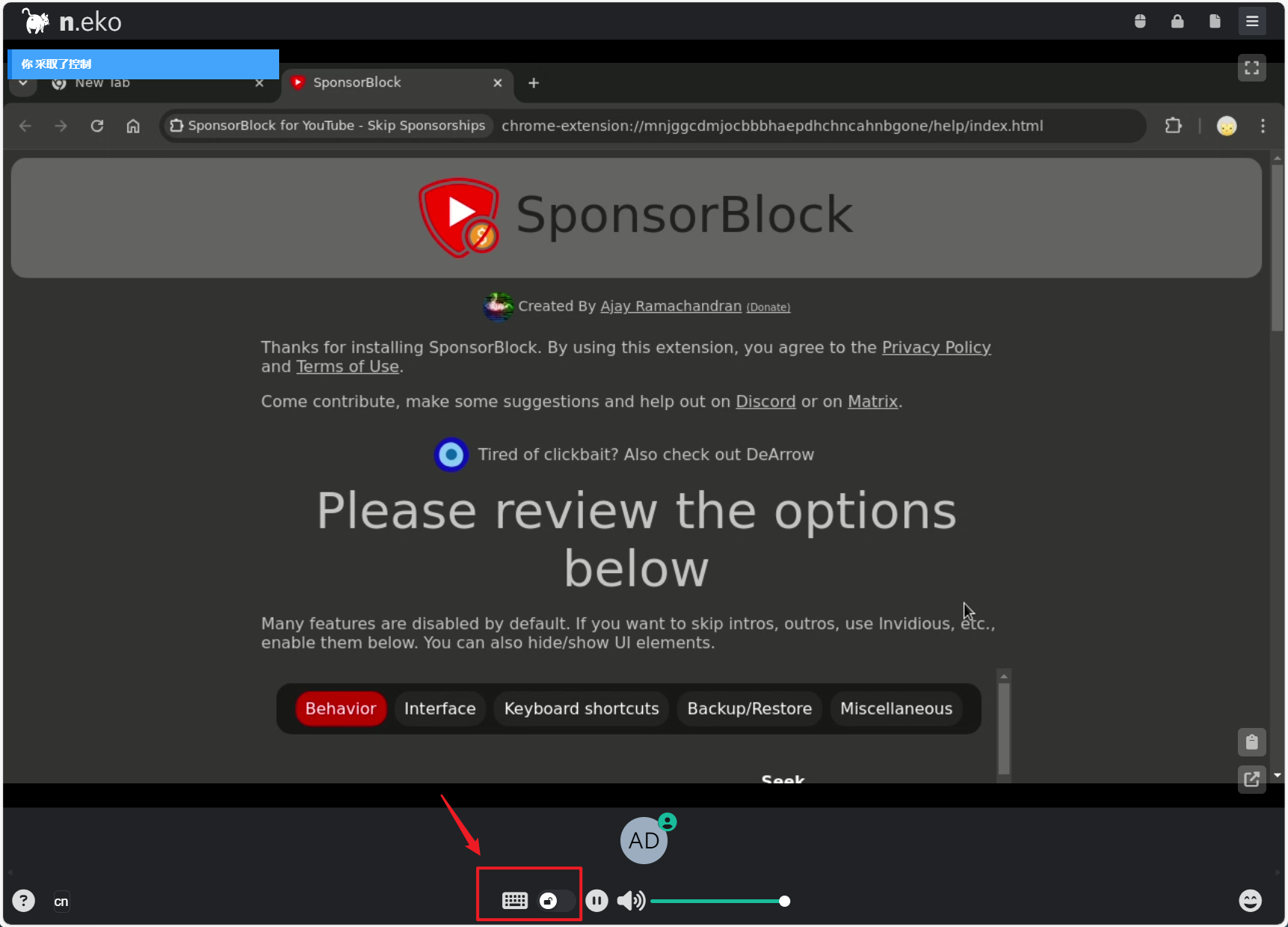
Task: Click the page vertical scrollbar thumb
Action: [x=1277, y=248]
